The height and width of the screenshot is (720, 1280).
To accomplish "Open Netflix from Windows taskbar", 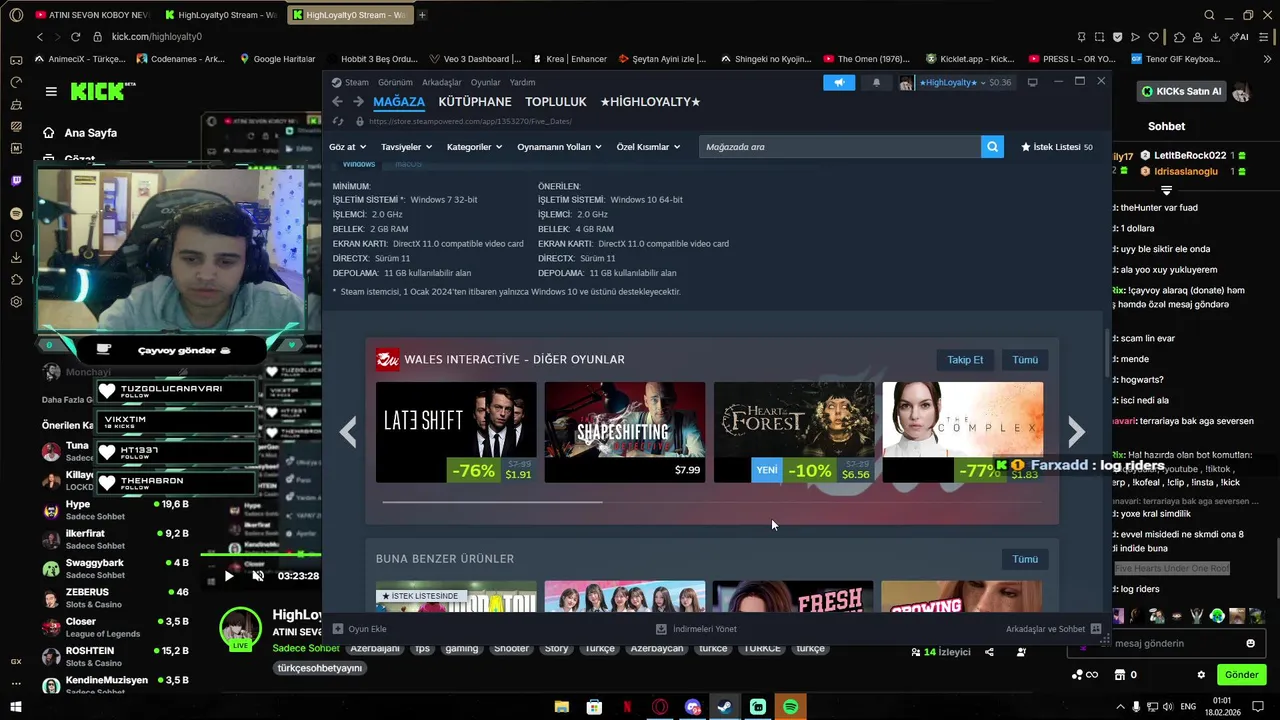I will [627, 707].
